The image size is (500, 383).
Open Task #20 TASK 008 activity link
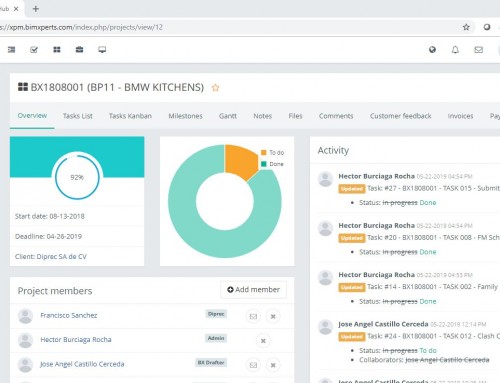point(433,238)
